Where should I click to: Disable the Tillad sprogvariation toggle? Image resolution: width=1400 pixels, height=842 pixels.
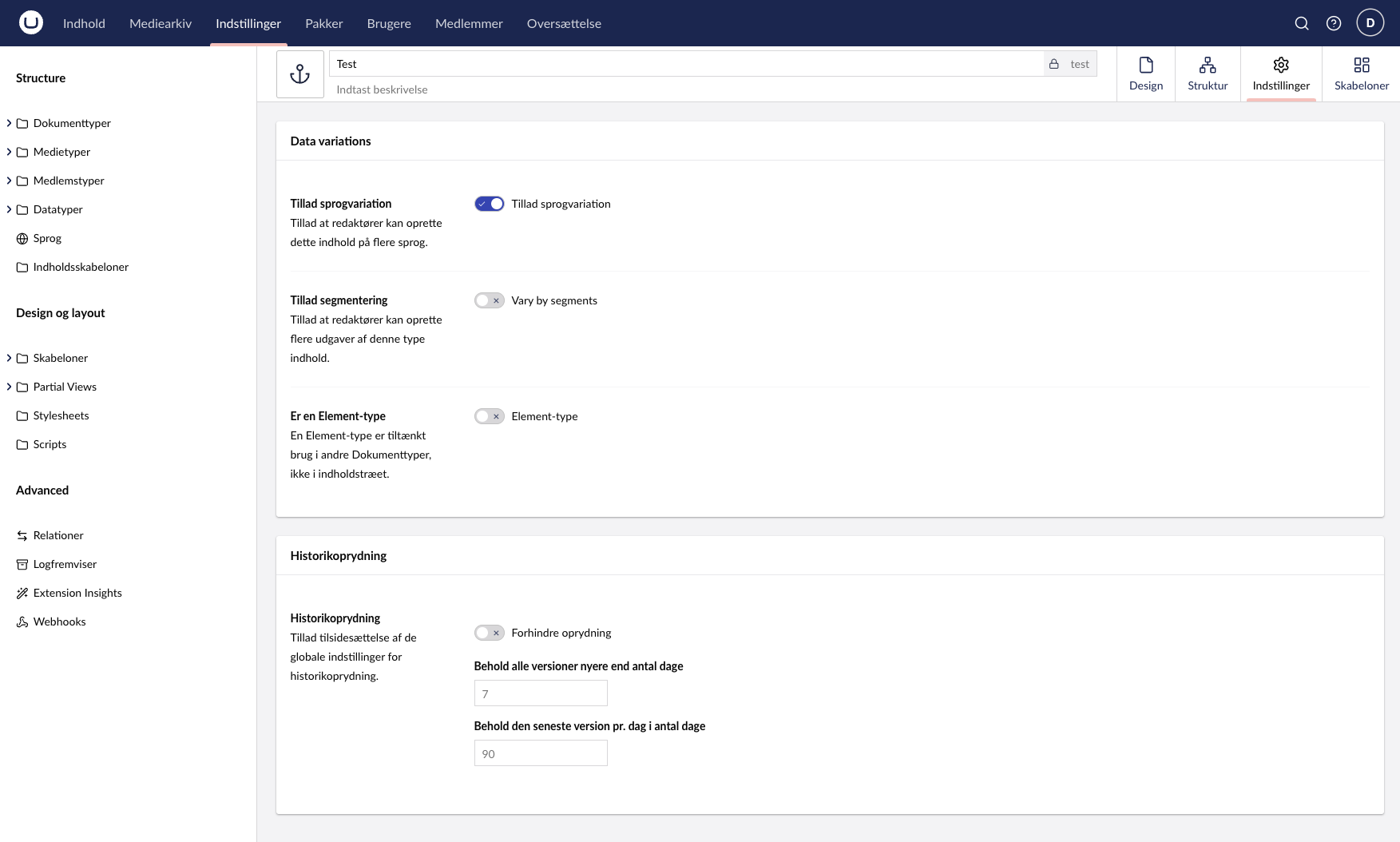[x=489, y=203]
